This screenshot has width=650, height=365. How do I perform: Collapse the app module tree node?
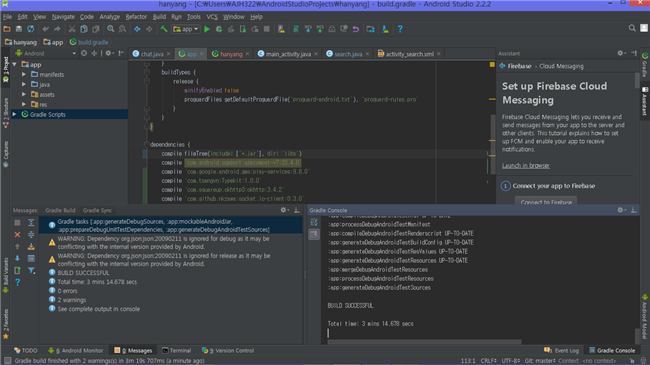tap(15, 65)
